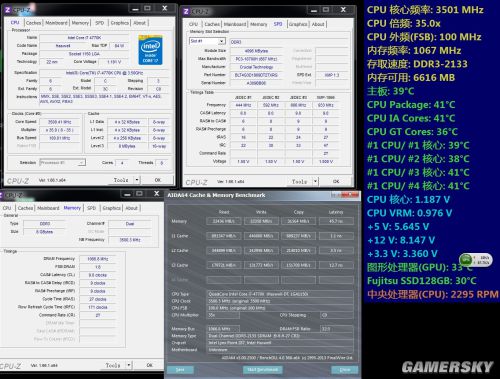Open Tools dropdown arrow in Memory window
The image size is (500, 379).
pos(129,365)
